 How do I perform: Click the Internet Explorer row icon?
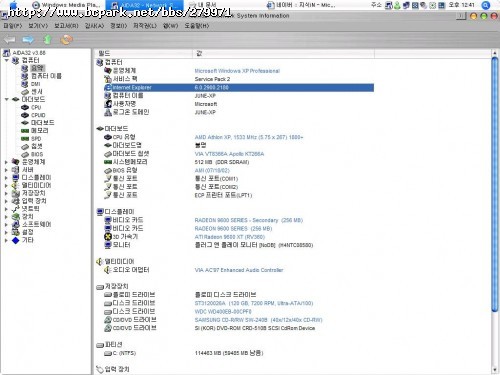point(108,87)
